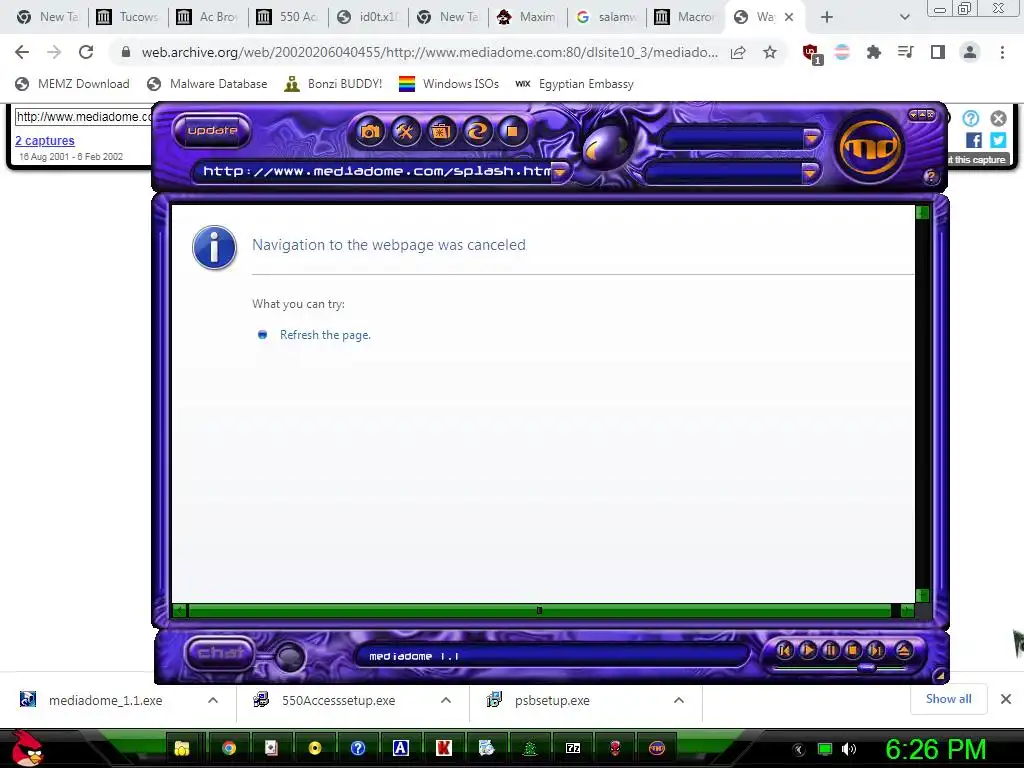The width and height of the screenshot is (1024, 768).
Task: Click Chrome forward arrow
Action: point(54,52)
